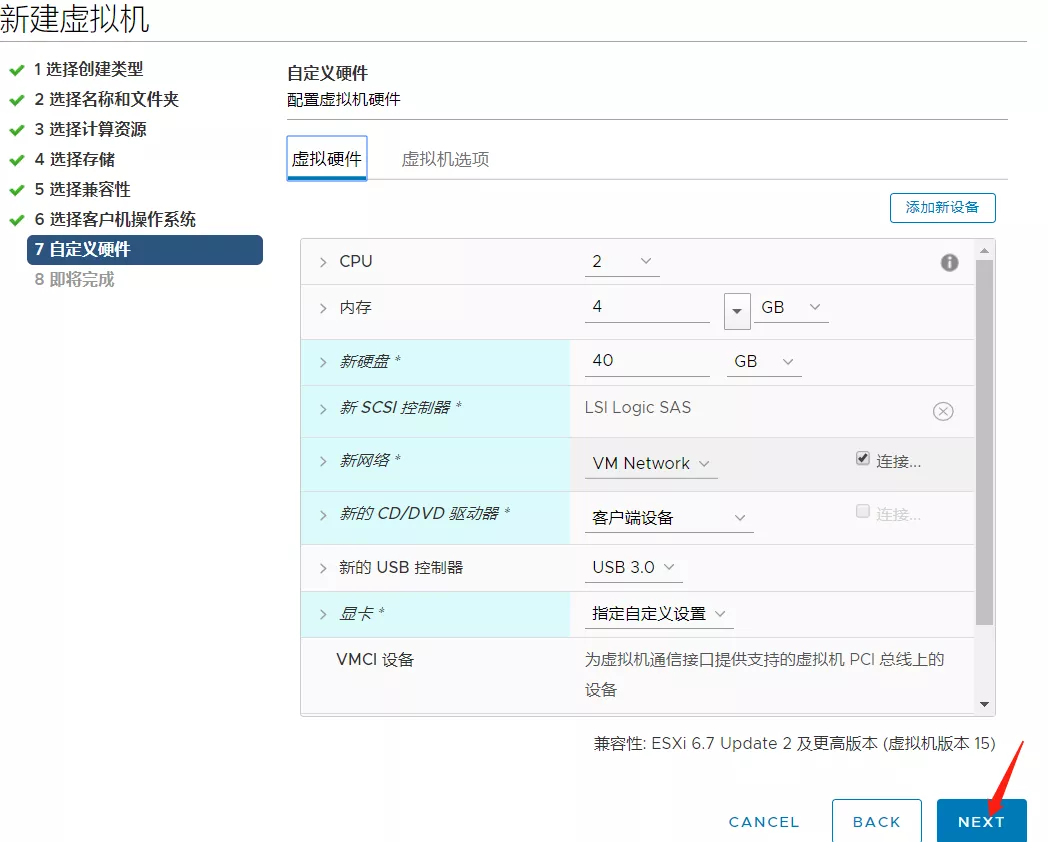The width and height of the screenshot is (1048, 842).
Task: Select the 虚拟硬件 tab
Action: point(327,159)
